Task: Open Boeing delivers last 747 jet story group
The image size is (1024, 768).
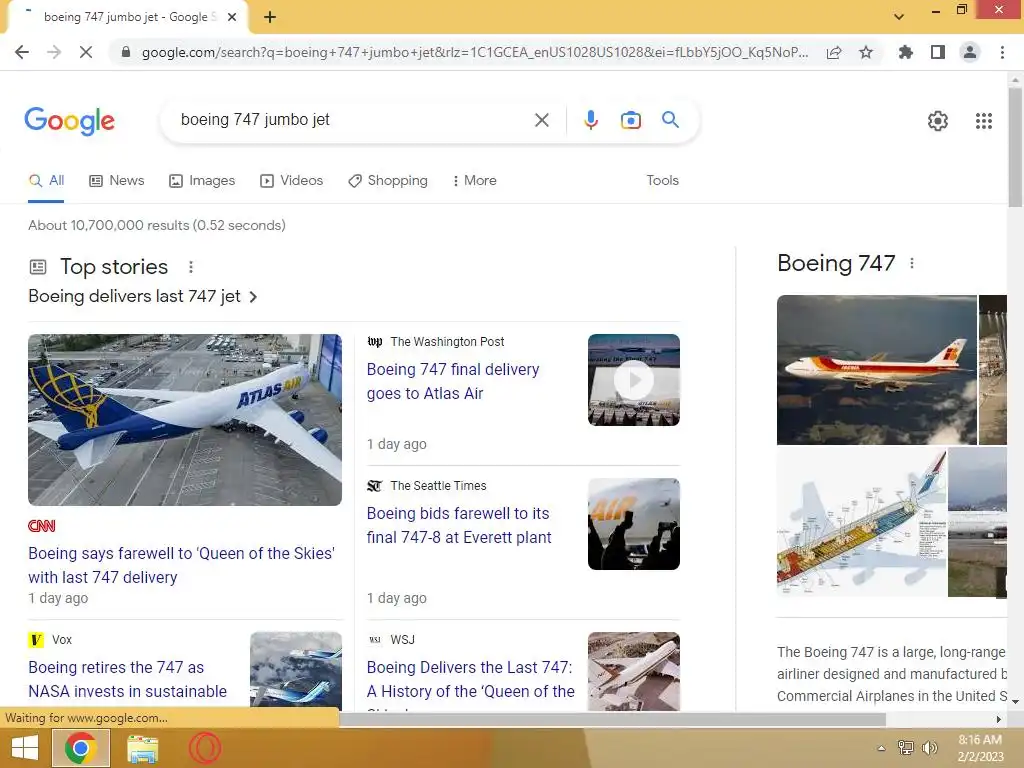Action: [x=143, y=296]
